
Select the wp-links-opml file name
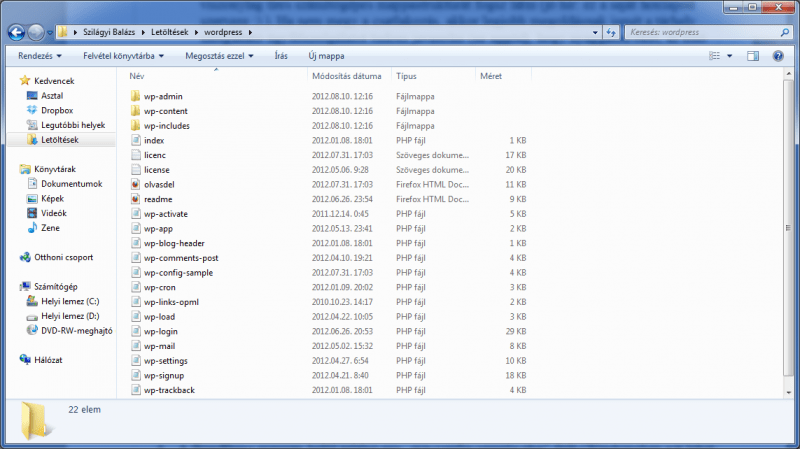pos(171,302)
